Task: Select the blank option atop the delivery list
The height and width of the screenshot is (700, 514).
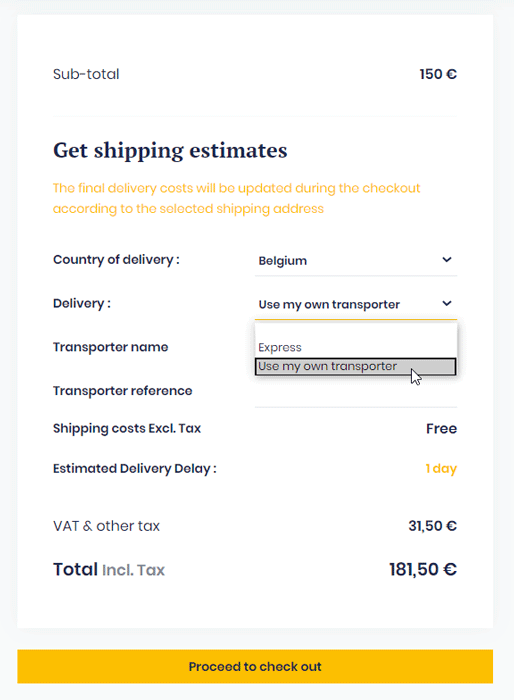Action: pyautogui.click(x=355, y=331)
